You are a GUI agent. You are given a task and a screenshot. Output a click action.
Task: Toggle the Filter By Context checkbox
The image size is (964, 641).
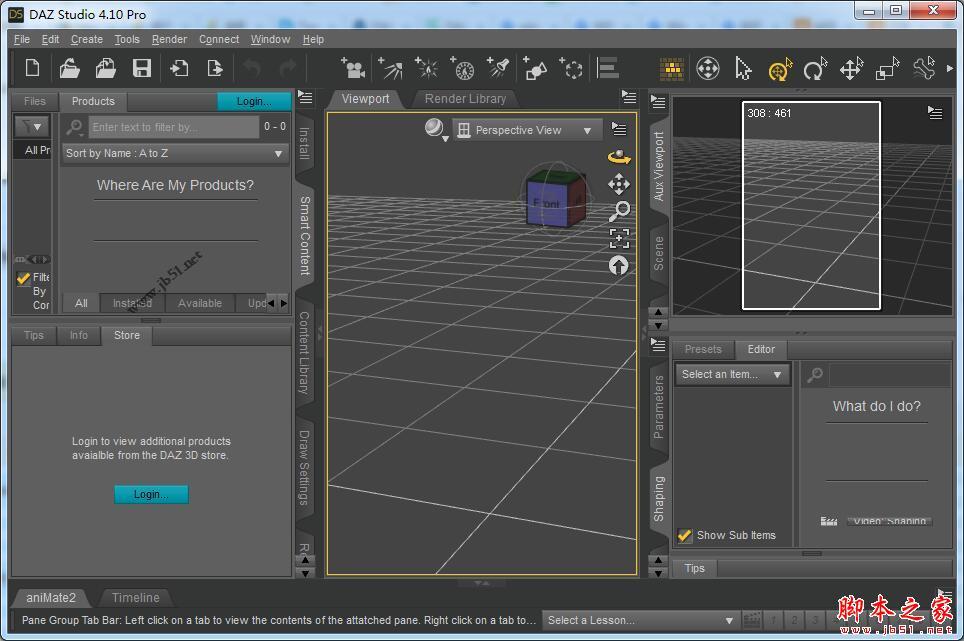click(x=23, y=278)
